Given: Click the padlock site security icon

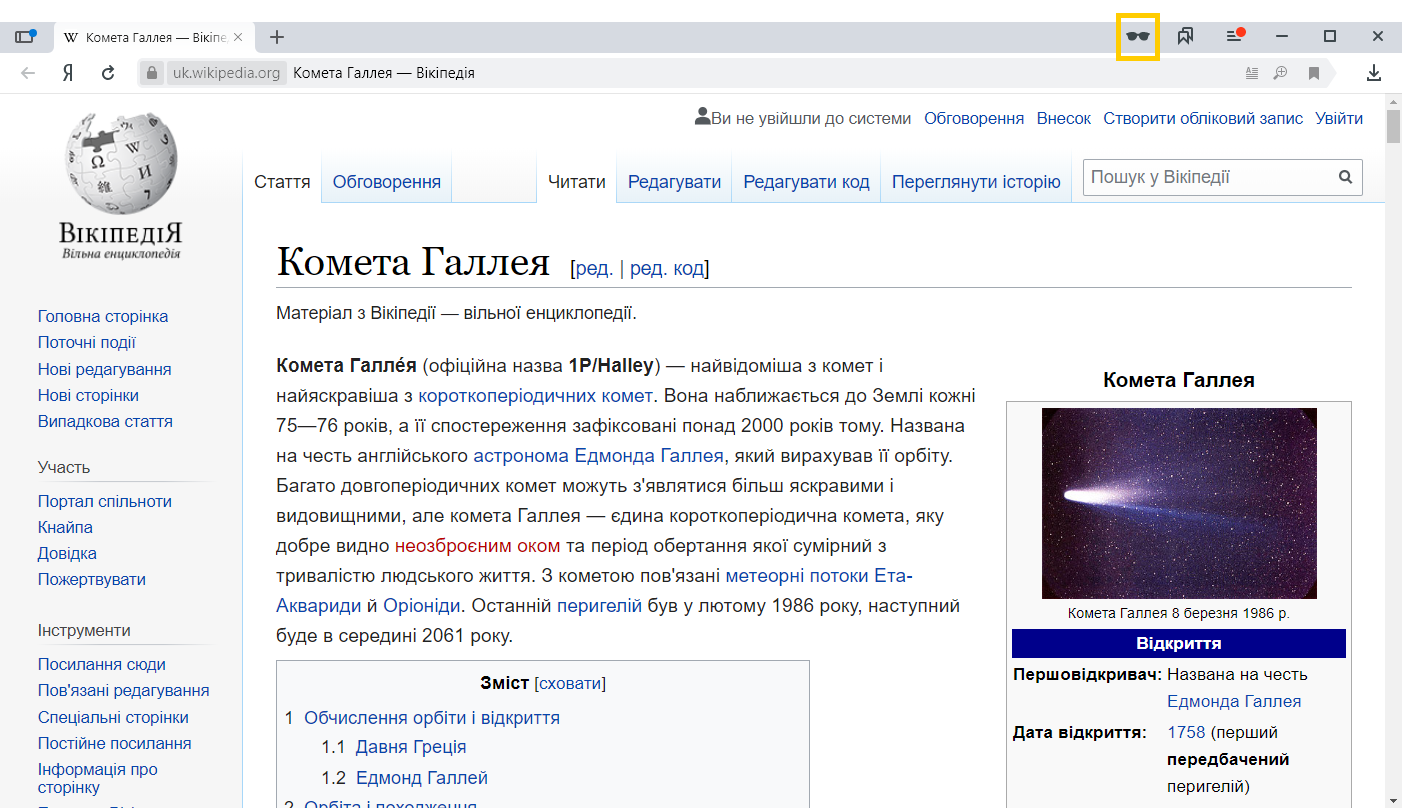Looking at the screenshot, I should [152, 73].
